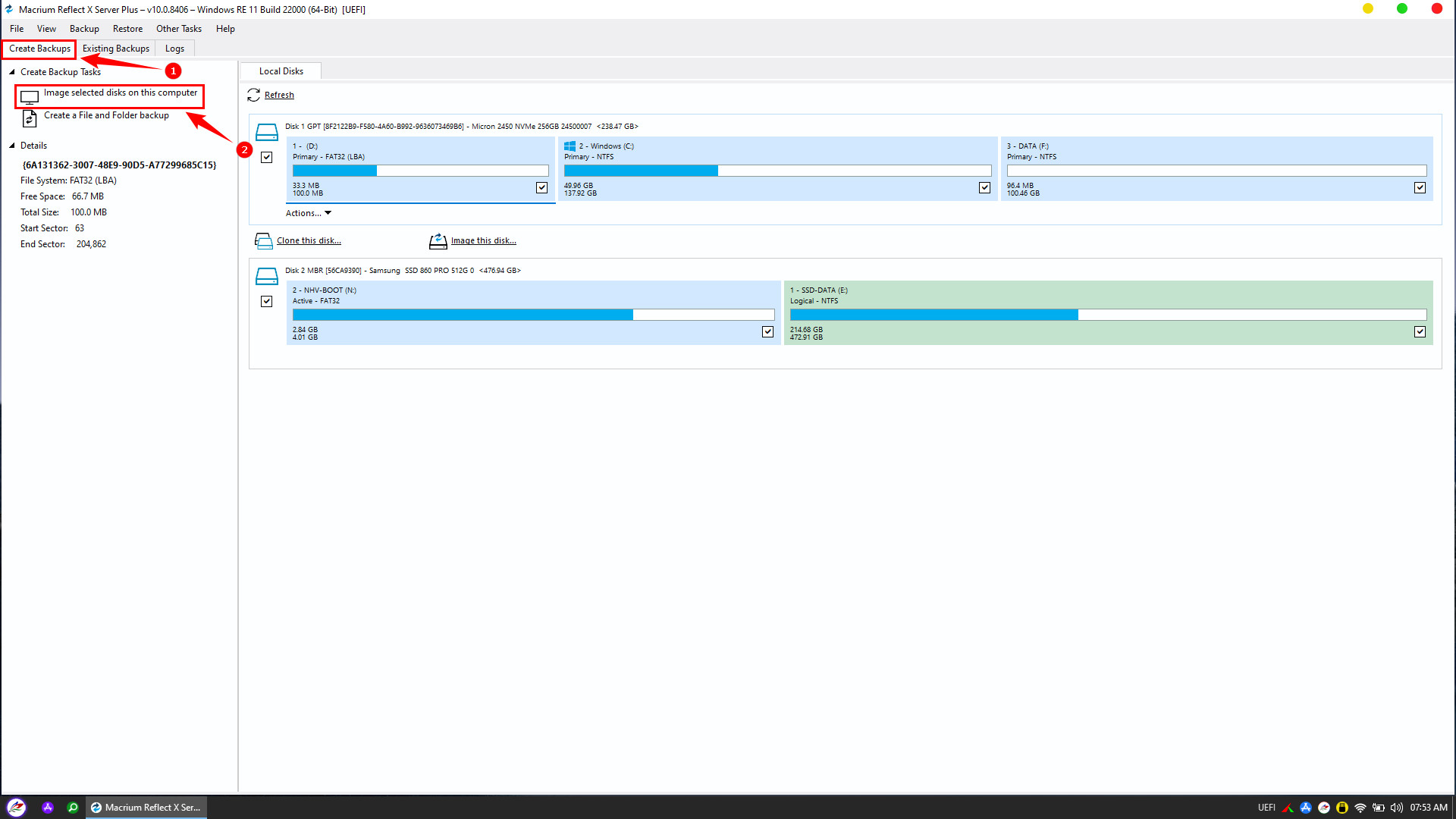Click the Disk 2 Samsung drive icon
This screenshot has width=1456, height=819.
click(266, 276)
